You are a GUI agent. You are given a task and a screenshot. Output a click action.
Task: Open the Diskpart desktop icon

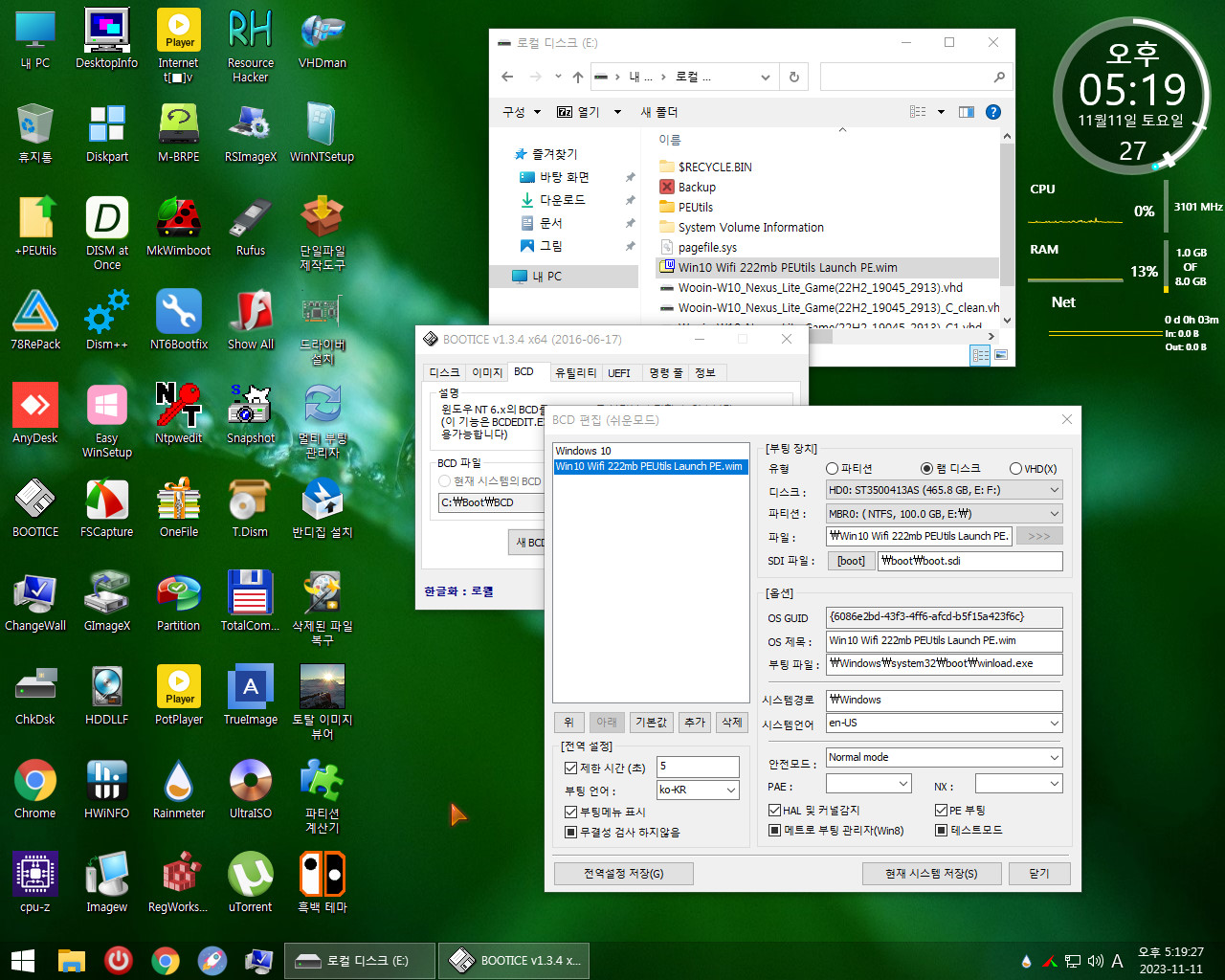pyautogui.click(x=107, y=134)
